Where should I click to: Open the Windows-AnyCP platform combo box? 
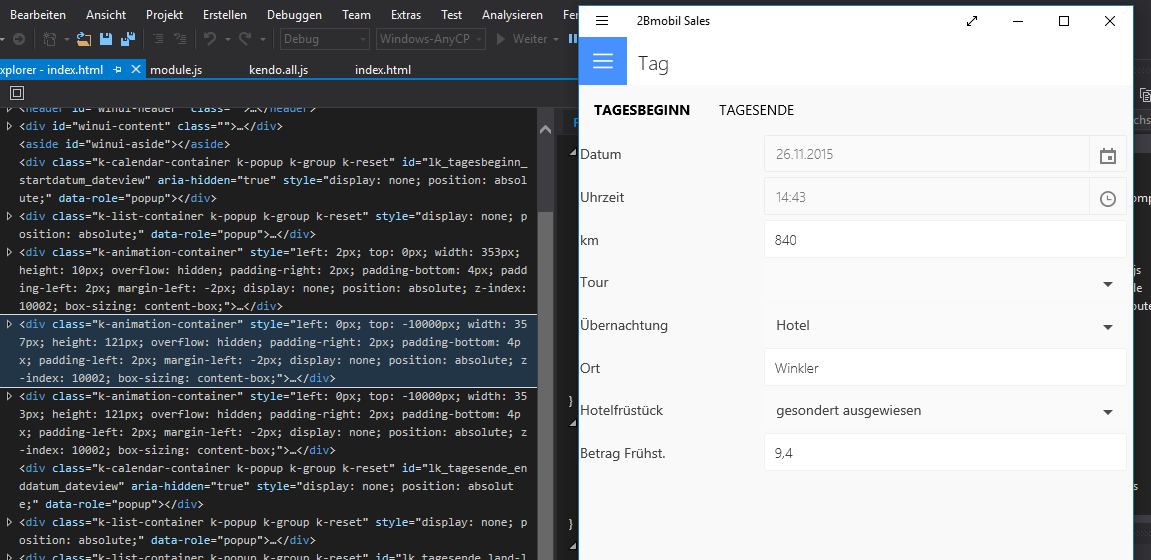(431, 39)
